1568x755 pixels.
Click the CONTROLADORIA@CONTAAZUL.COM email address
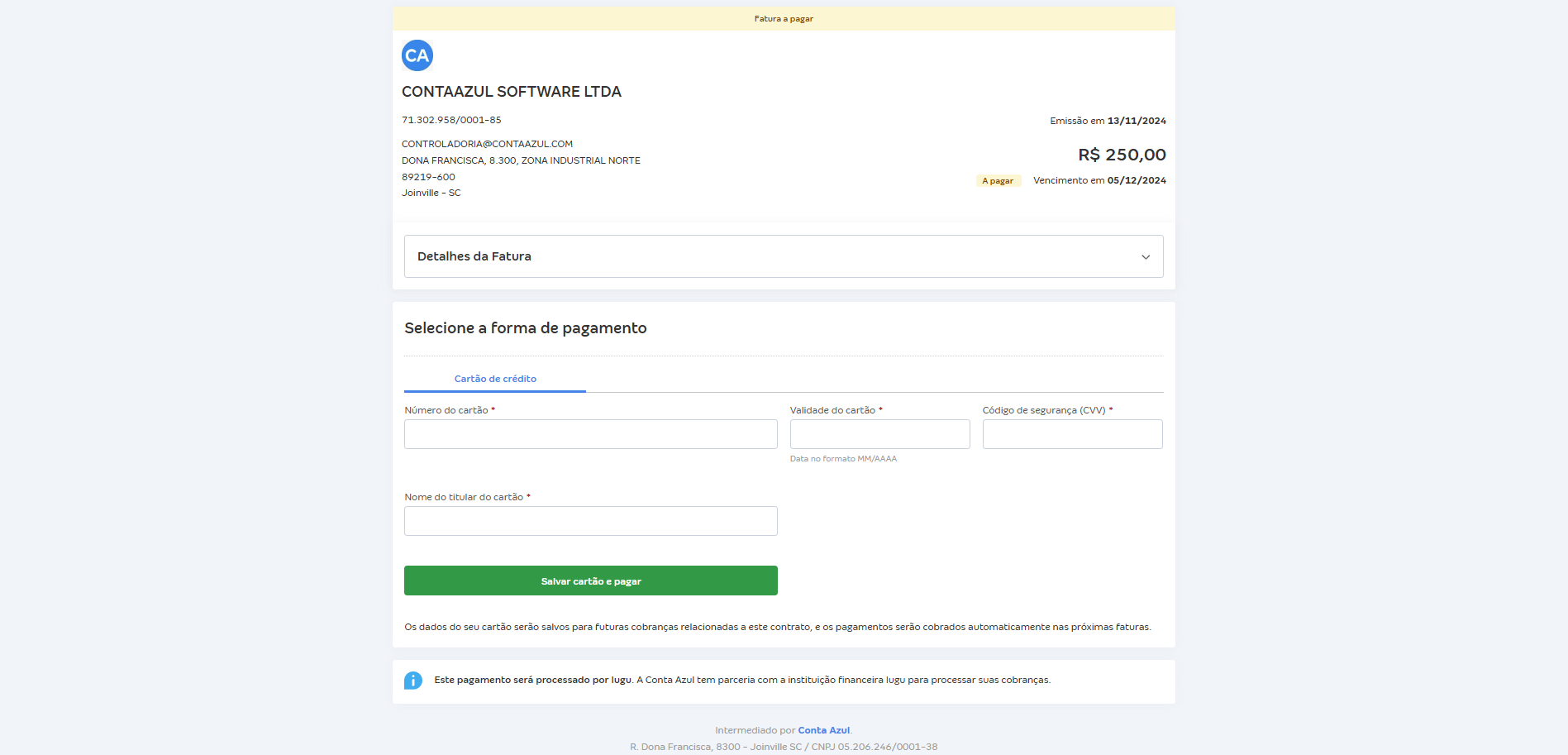click(x=487, y=143)
